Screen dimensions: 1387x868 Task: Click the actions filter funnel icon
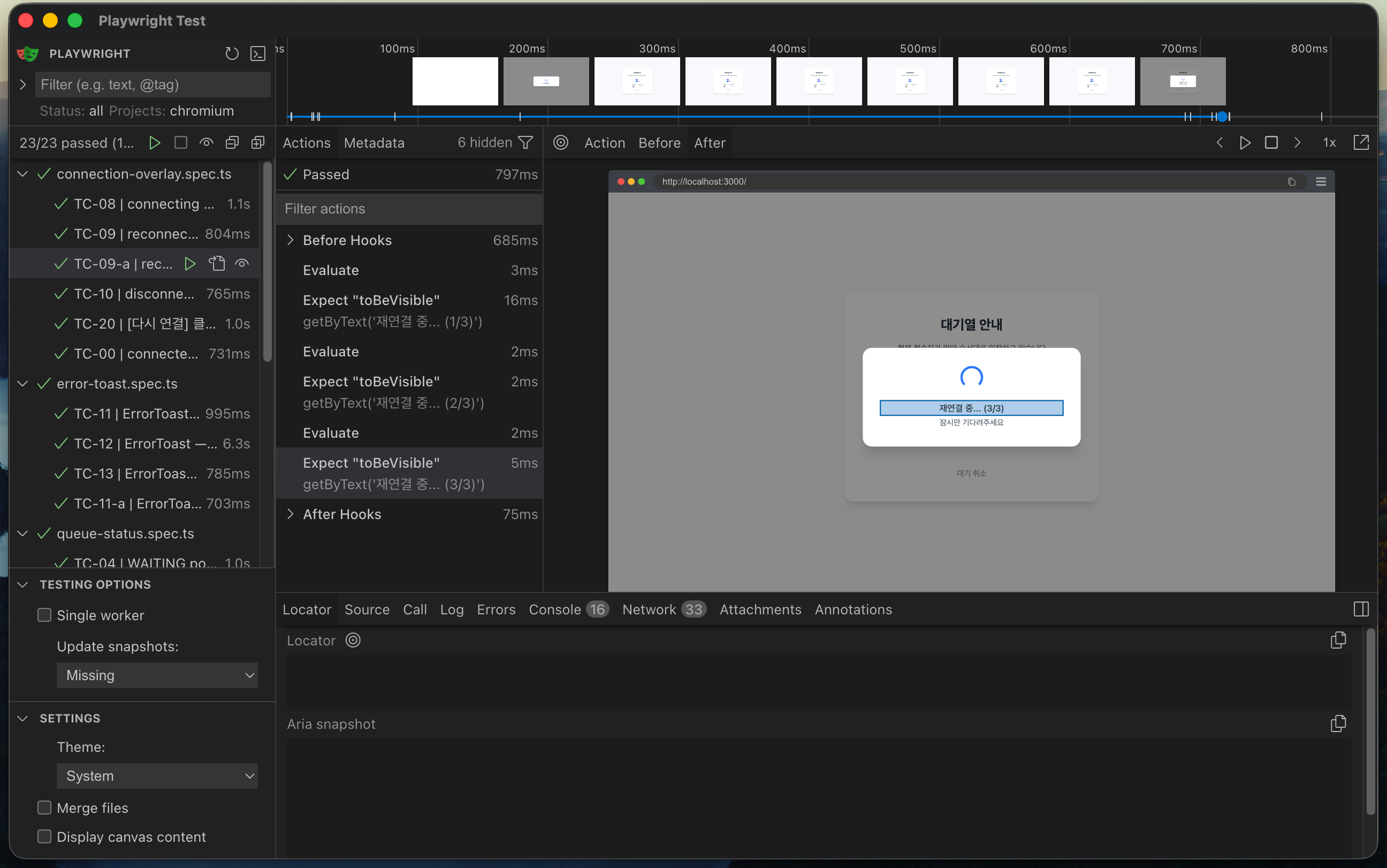tap(525, 142)
